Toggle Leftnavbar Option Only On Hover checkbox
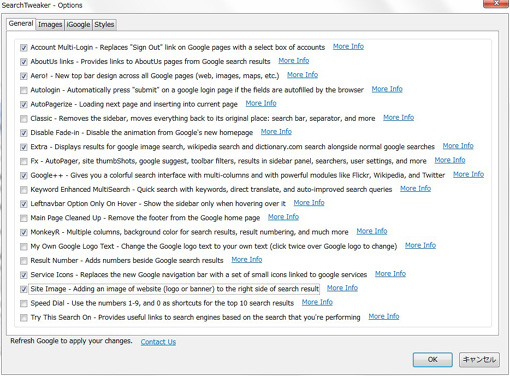Screen dimensions: 510x376 (x=23, y=204)
